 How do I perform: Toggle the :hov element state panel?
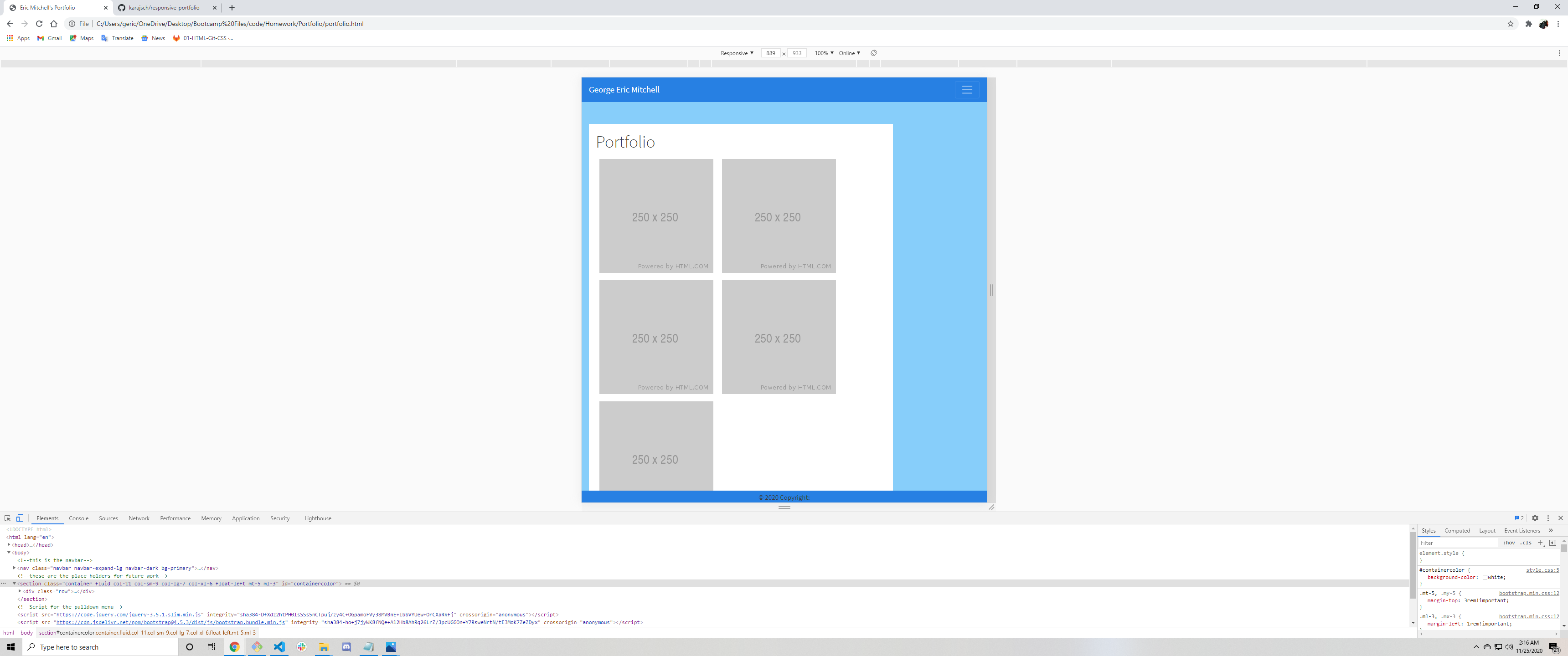(x=1509, y=542)
